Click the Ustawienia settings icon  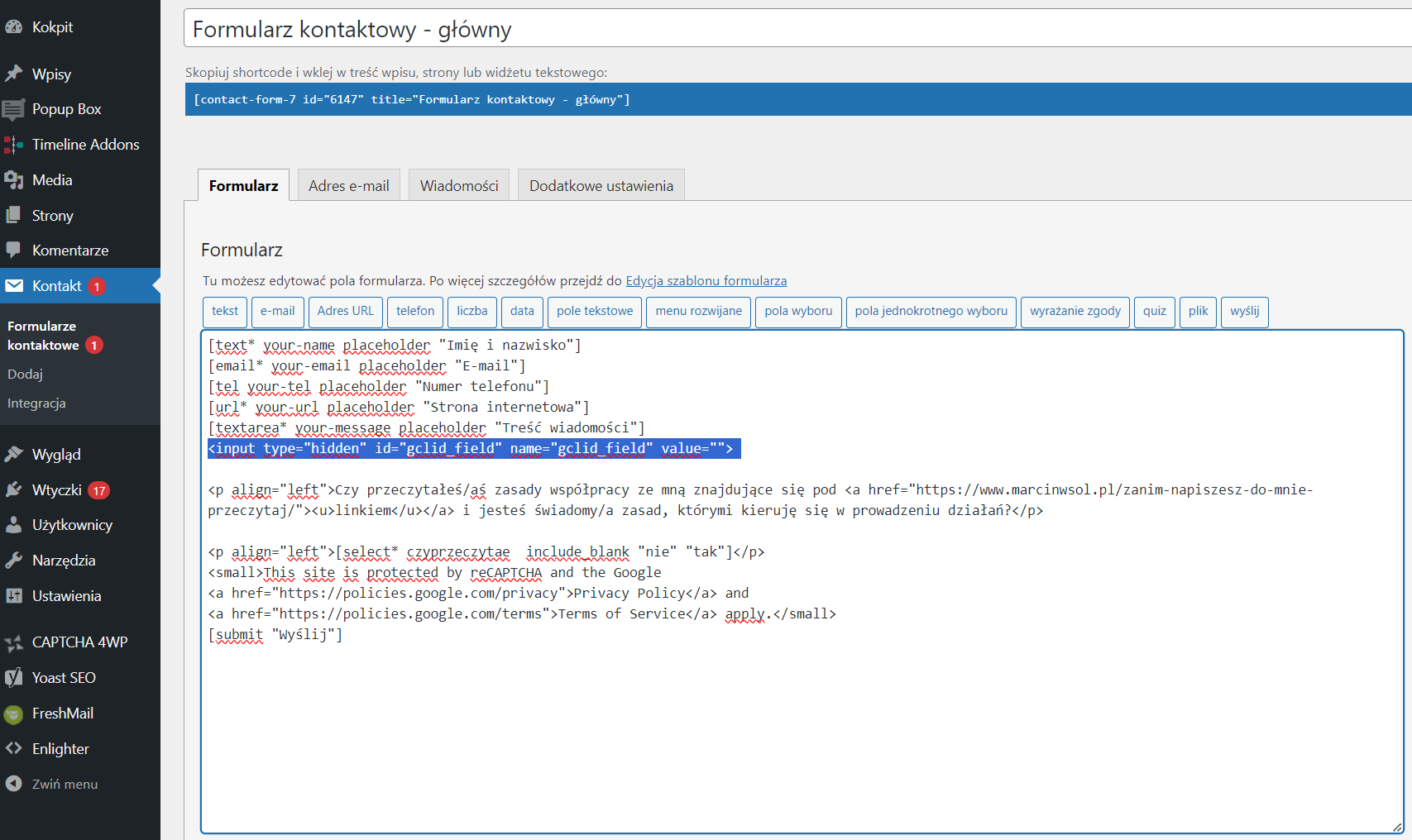point(13,596)
